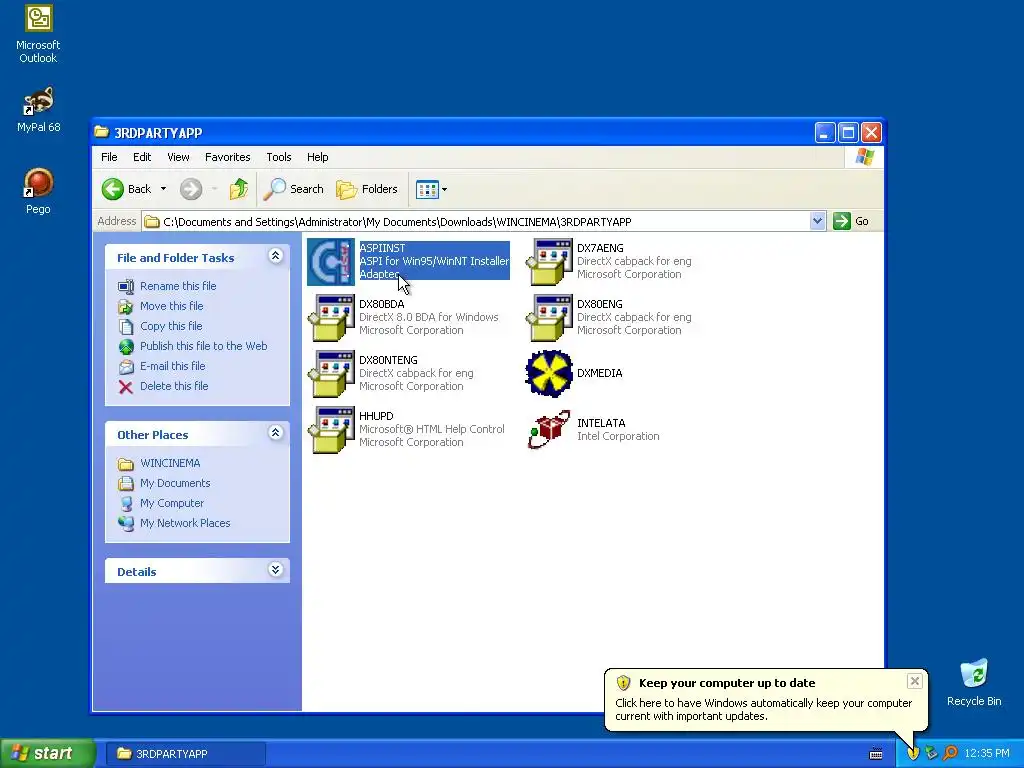Click the ASPIINST file name text
The height and width of the screenshot is (768, 1024).
382,248
